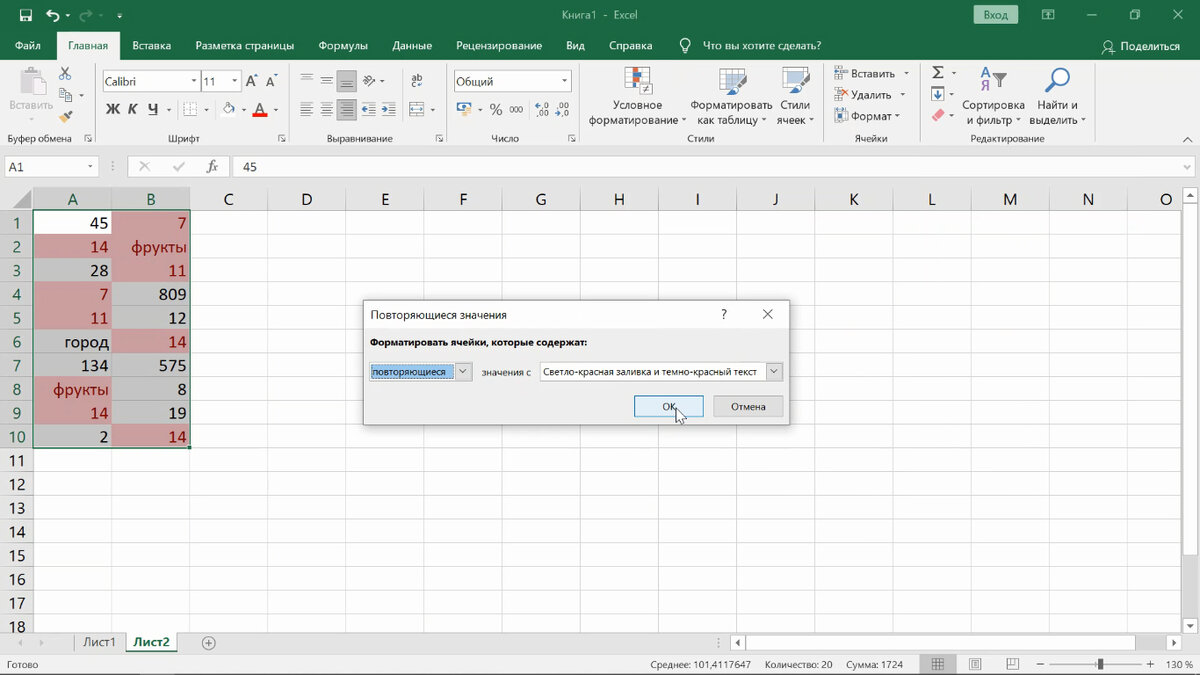This screenshot has width=1200, height=675.
Task: Expand the Вставить cells dropdown
Action: tap(907, 73)
